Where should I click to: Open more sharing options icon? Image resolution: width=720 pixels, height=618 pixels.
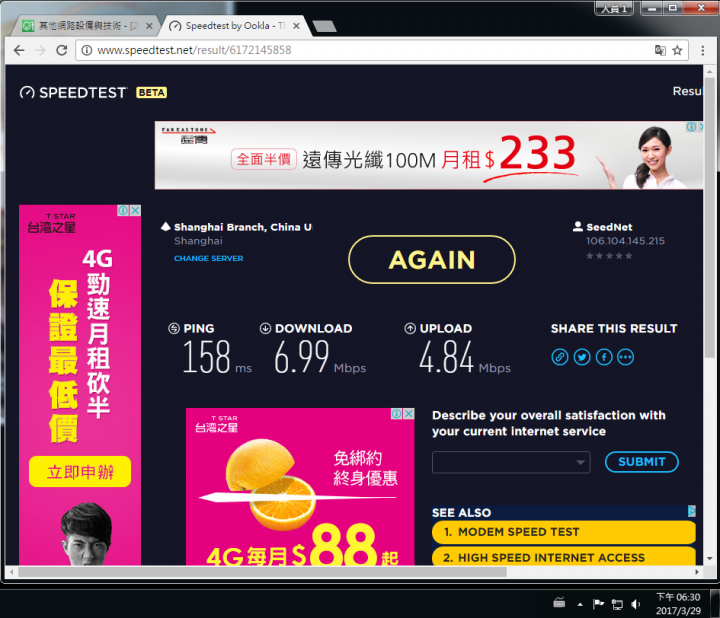click(625, 357)
